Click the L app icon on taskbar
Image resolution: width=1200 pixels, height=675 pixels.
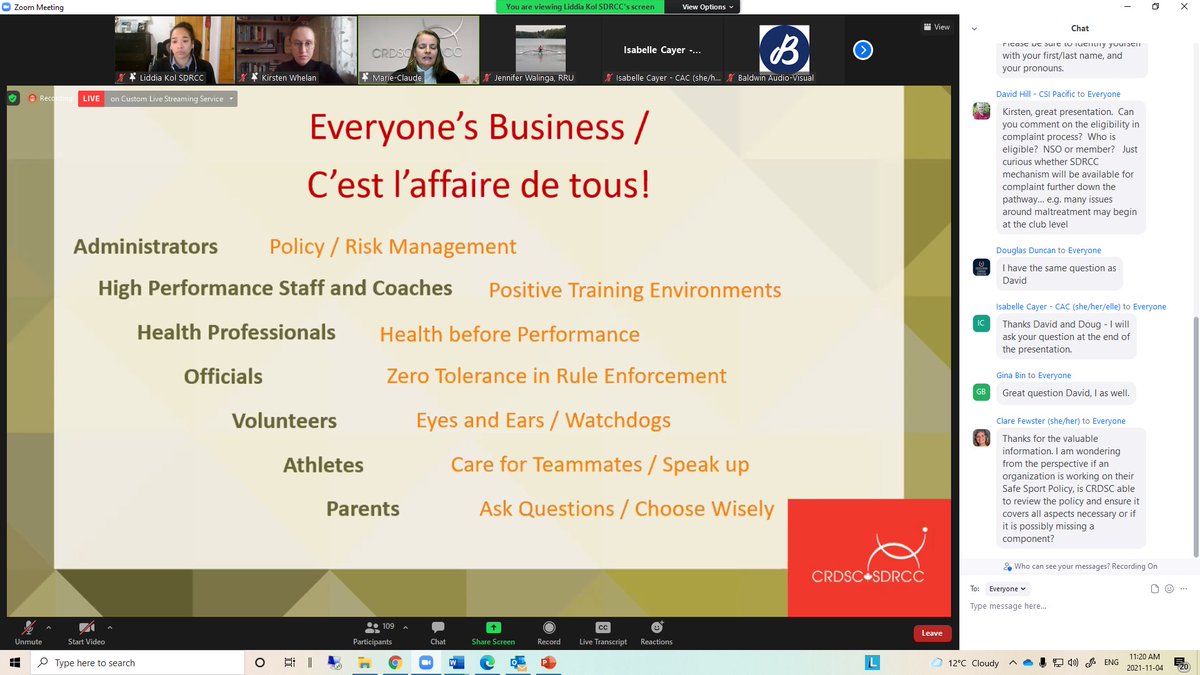pos(872,662)
